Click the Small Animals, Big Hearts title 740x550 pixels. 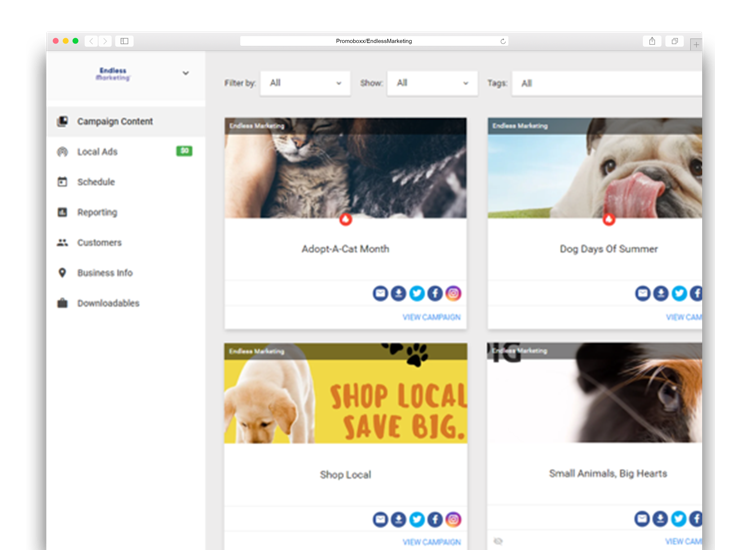(608, 474)
